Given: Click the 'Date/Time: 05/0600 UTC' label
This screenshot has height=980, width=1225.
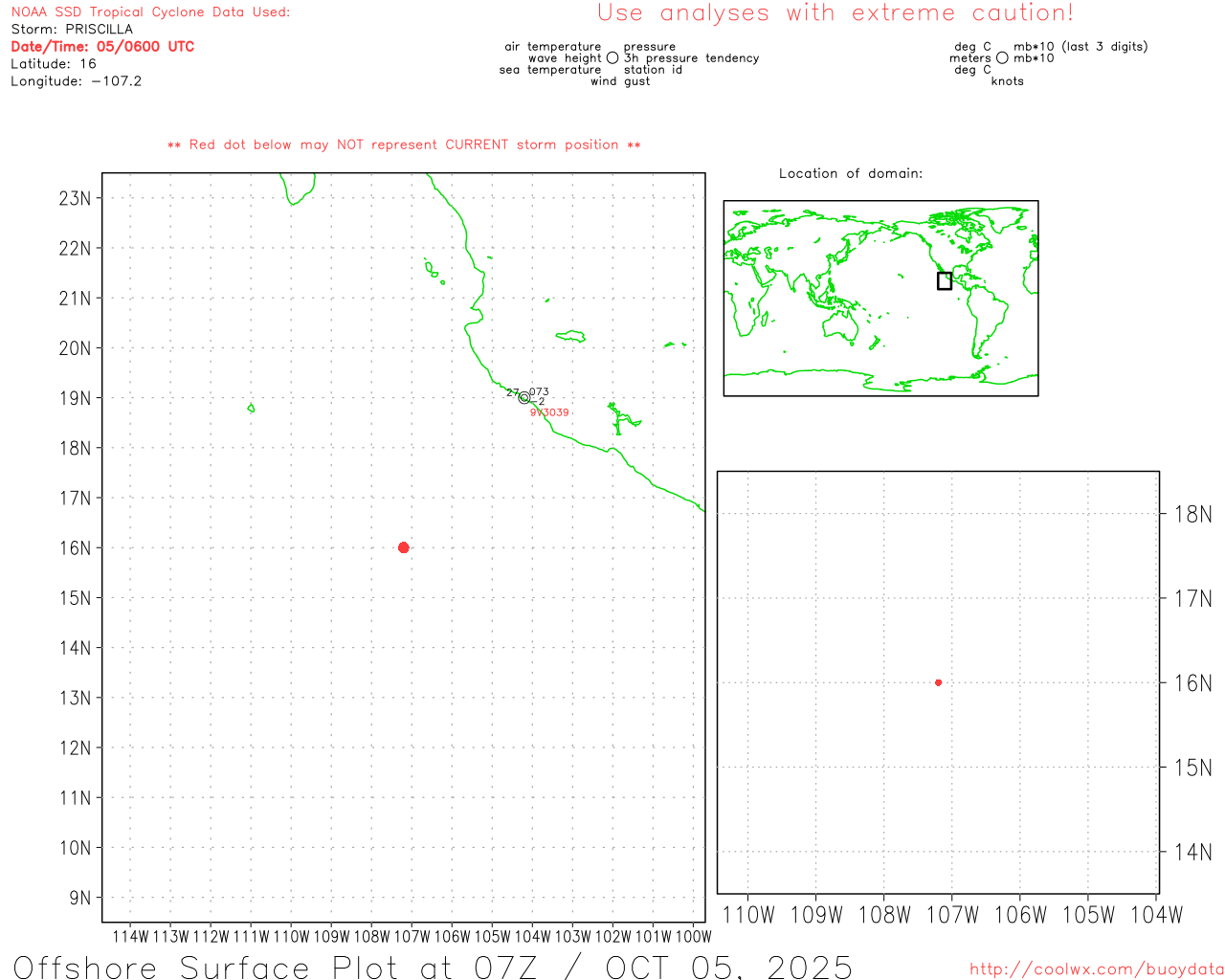Looking at the screenshot, I should [x=102, y=47].
